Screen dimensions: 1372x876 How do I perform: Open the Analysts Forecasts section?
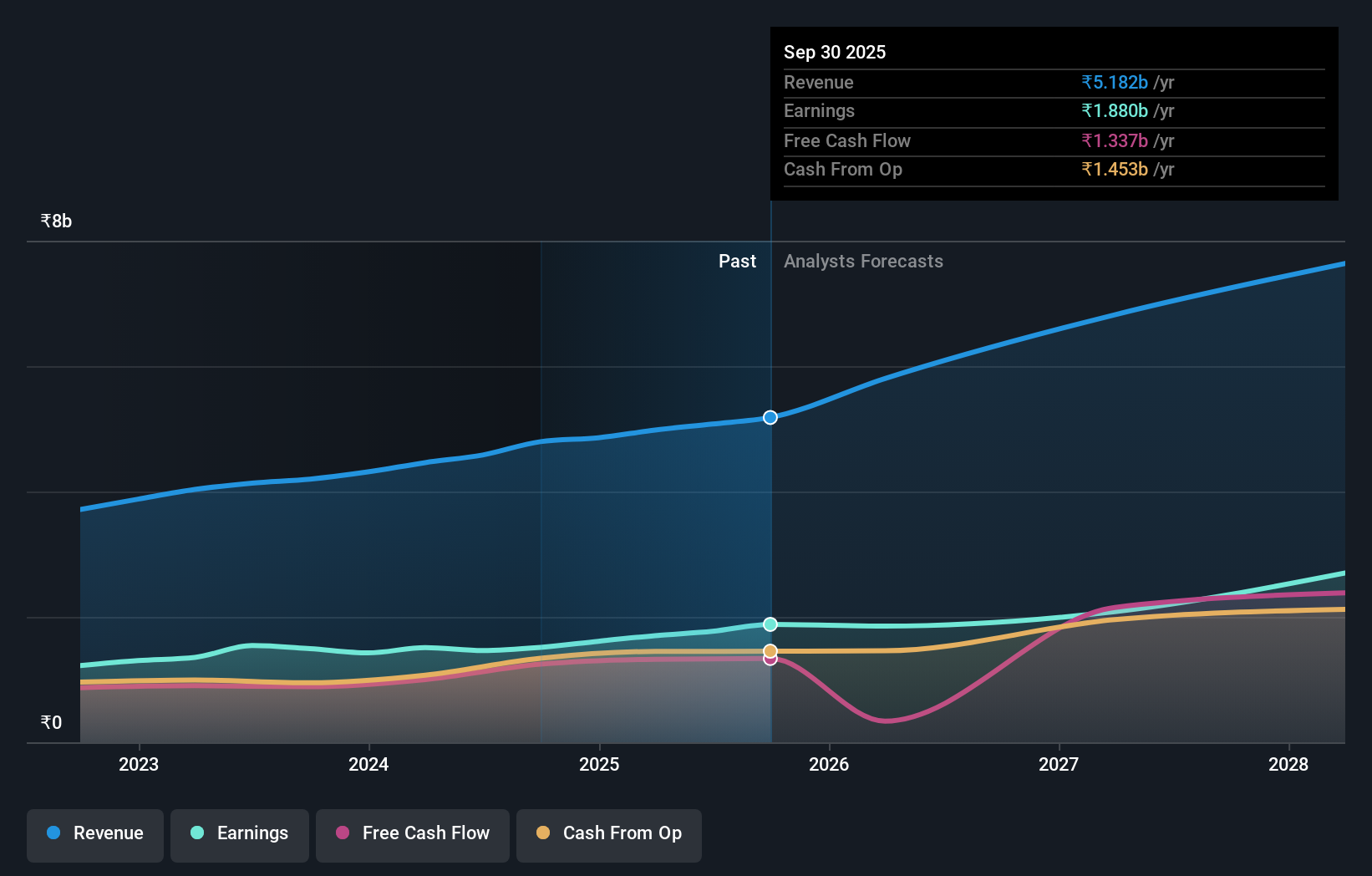point(863,261)
